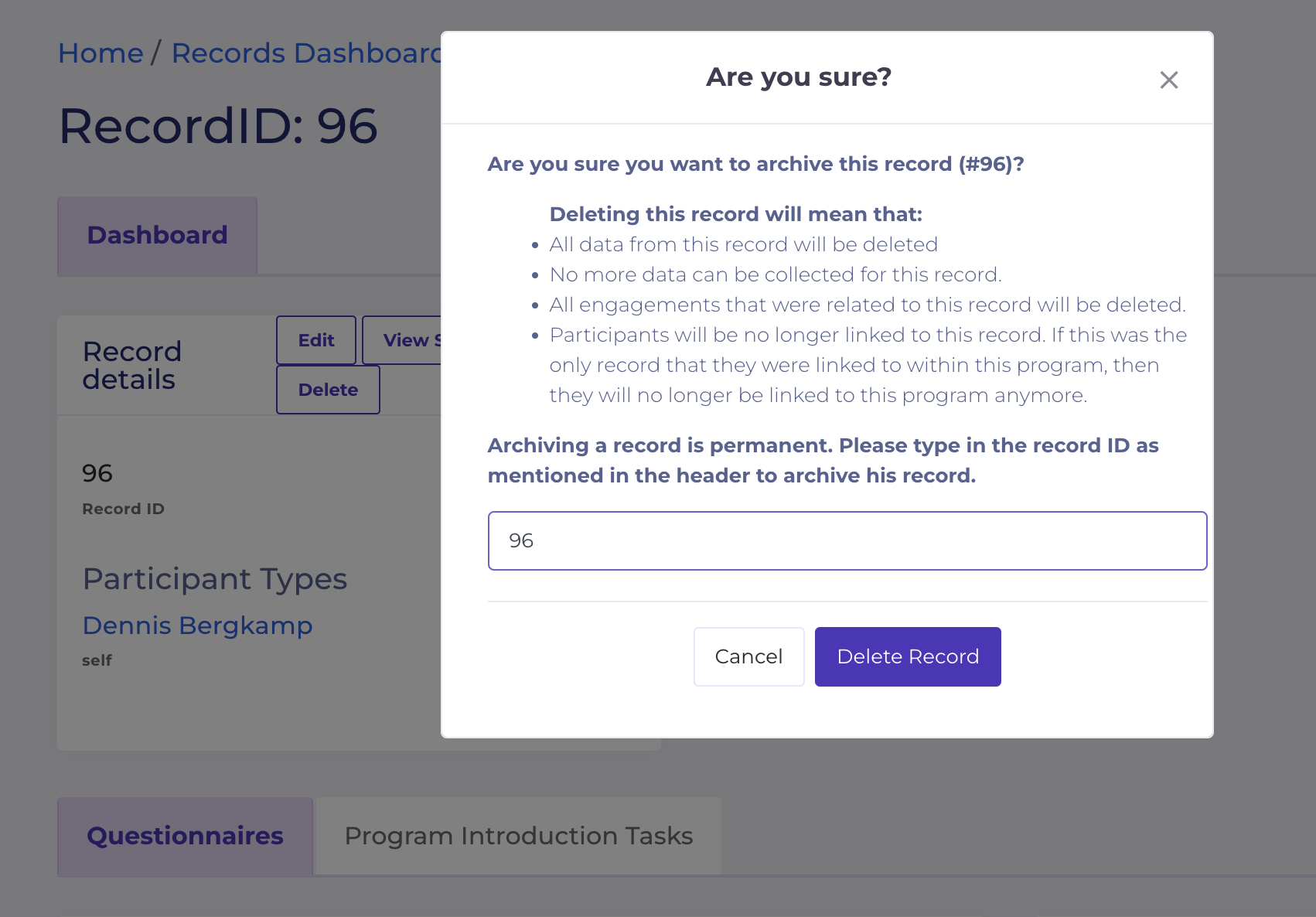
Task: Click the Participant Types section heading
Action: pos(214,578)
